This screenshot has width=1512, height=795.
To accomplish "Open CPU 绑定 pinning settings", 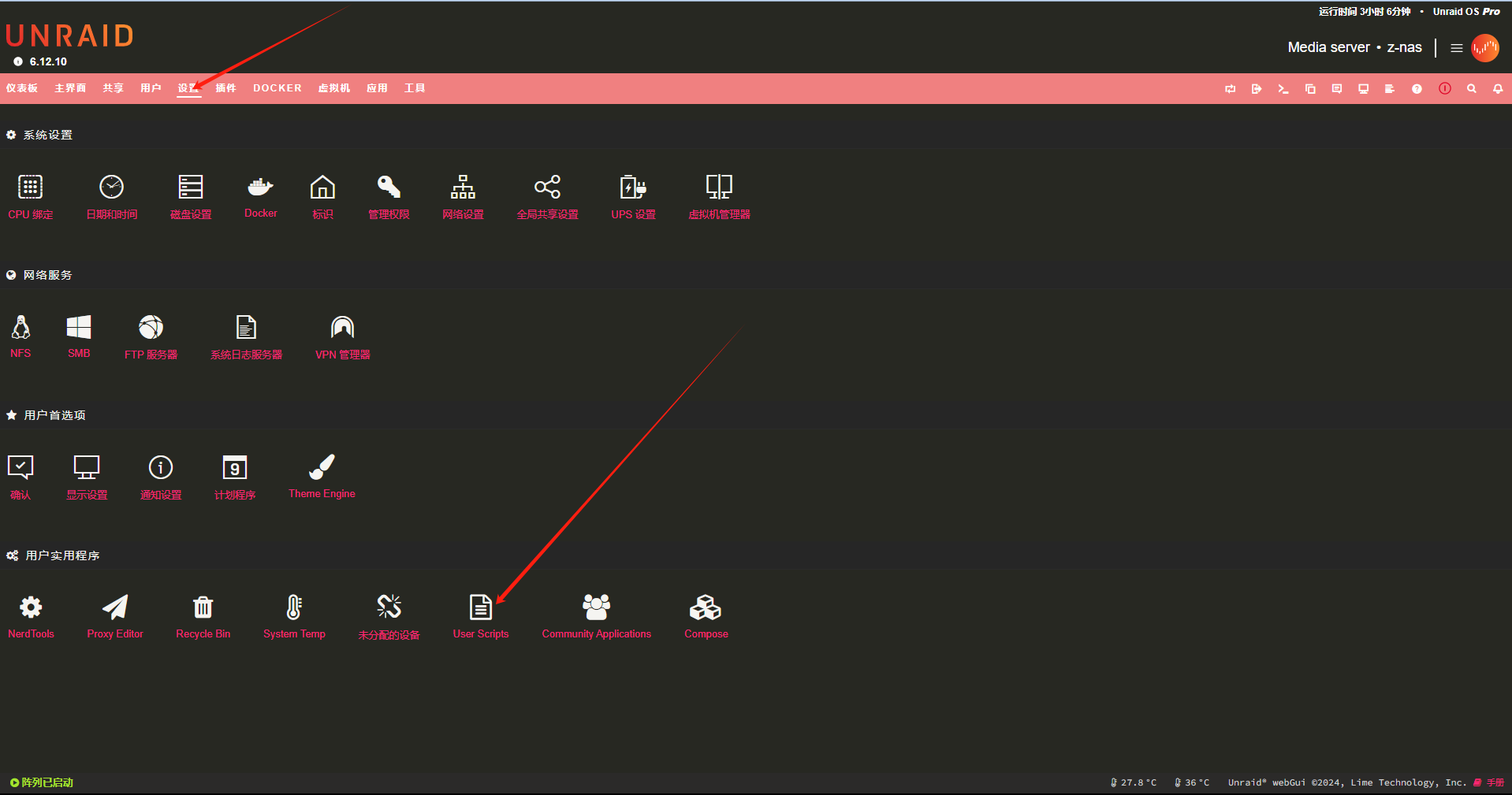I will [x=30, y=196].
